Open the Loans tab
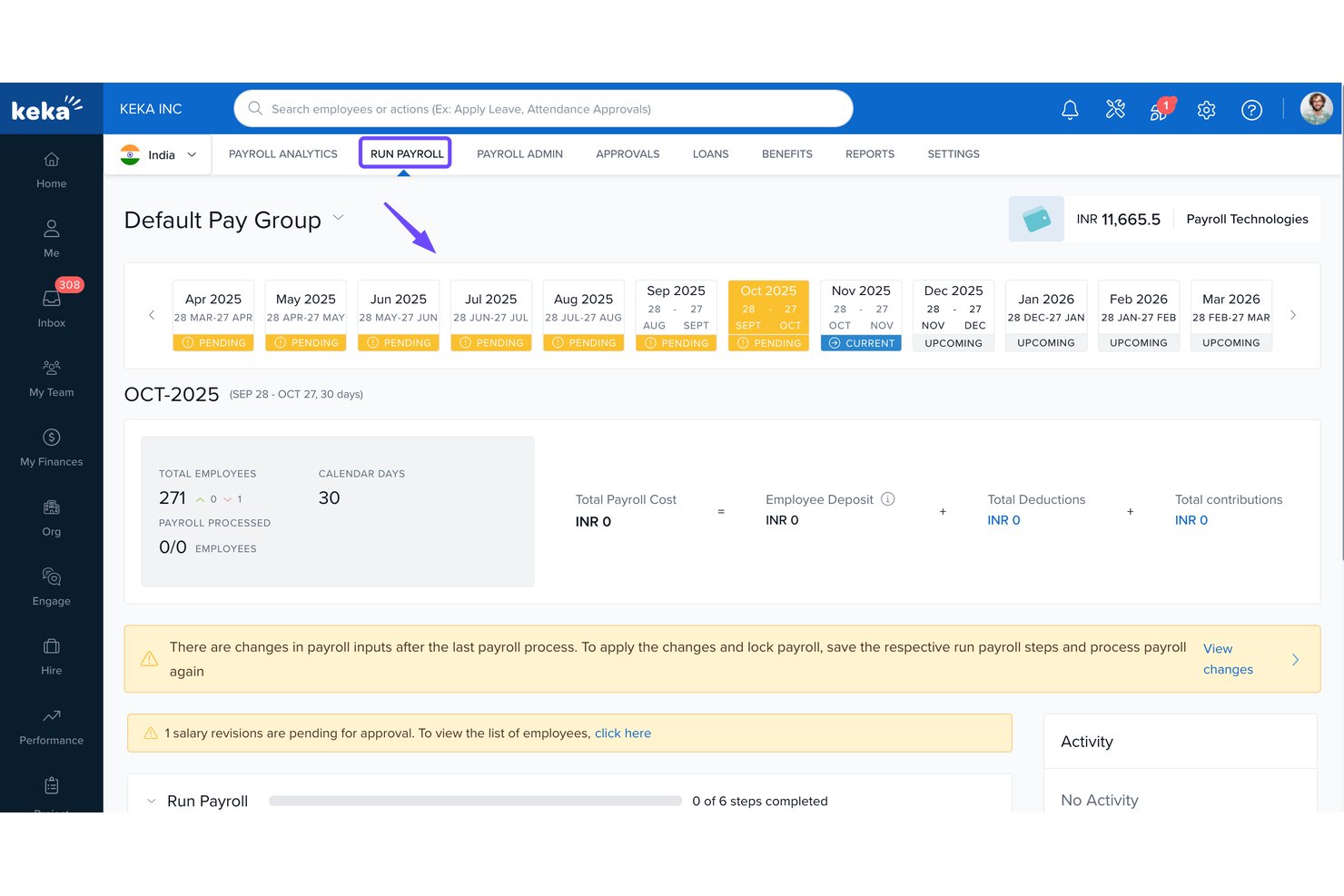 (x=710, y=154)
